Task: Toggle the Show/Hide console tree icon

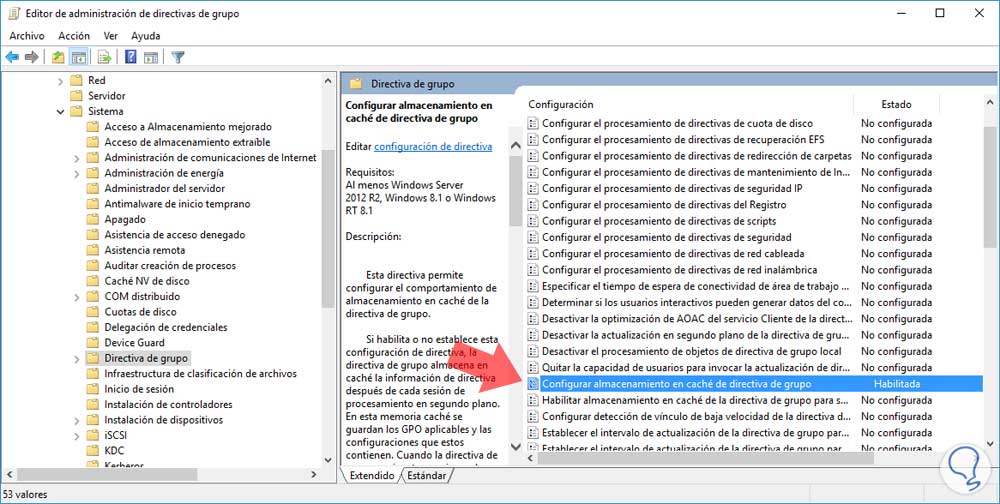Action: click(79, 57)
